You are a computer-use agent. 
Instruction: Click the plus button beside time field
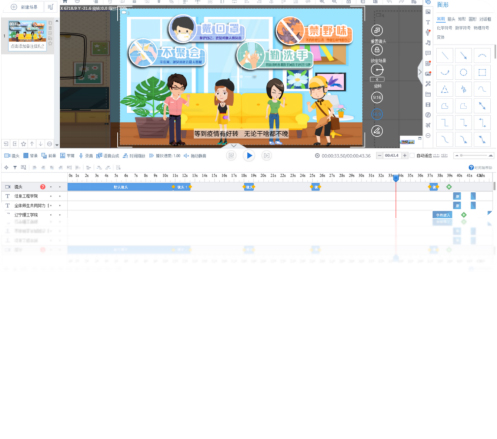[x=404, y=156]
